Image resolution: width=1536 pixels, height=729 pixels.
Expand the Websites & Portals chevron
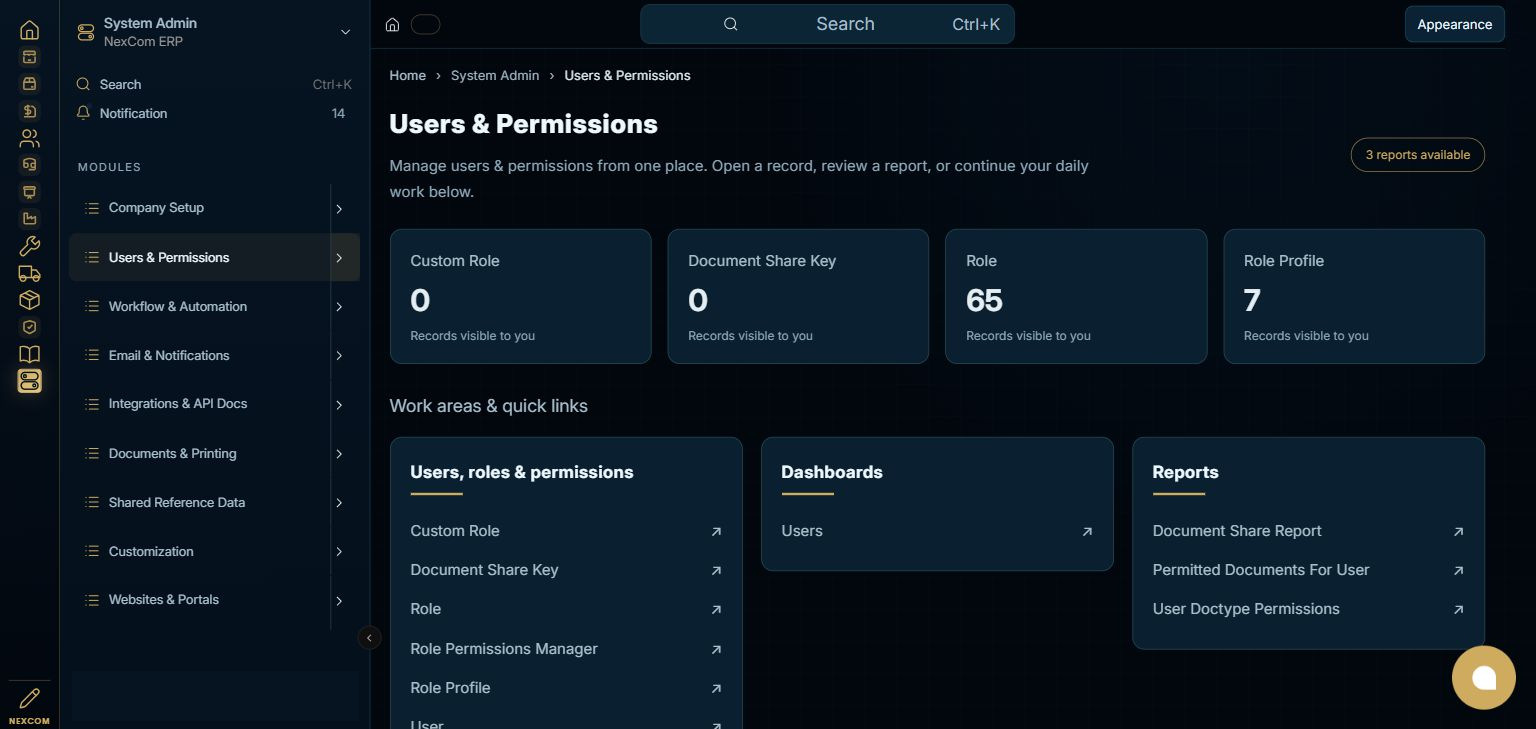tap(339, 601)
